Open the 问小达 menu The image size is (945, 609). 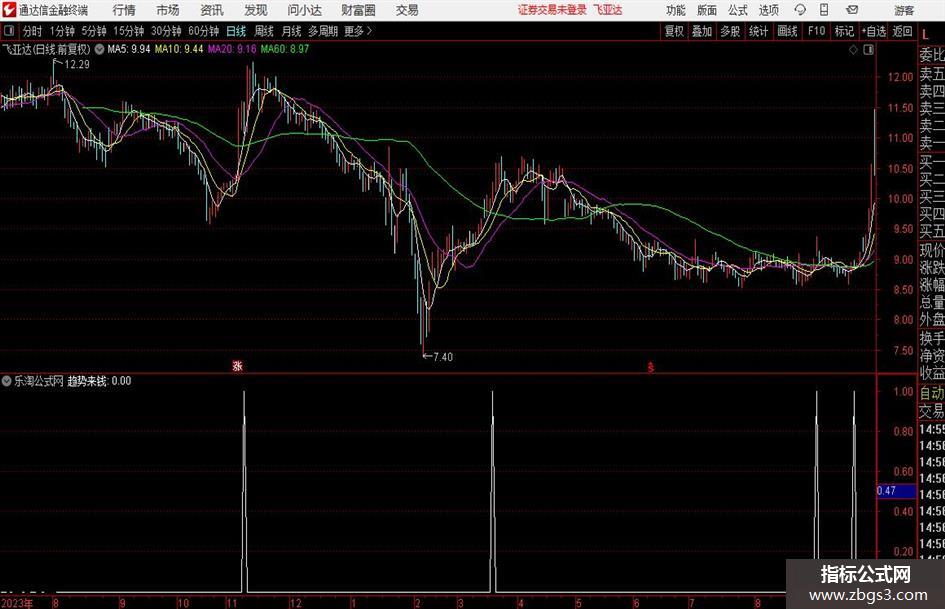click(x=304, y=10)
